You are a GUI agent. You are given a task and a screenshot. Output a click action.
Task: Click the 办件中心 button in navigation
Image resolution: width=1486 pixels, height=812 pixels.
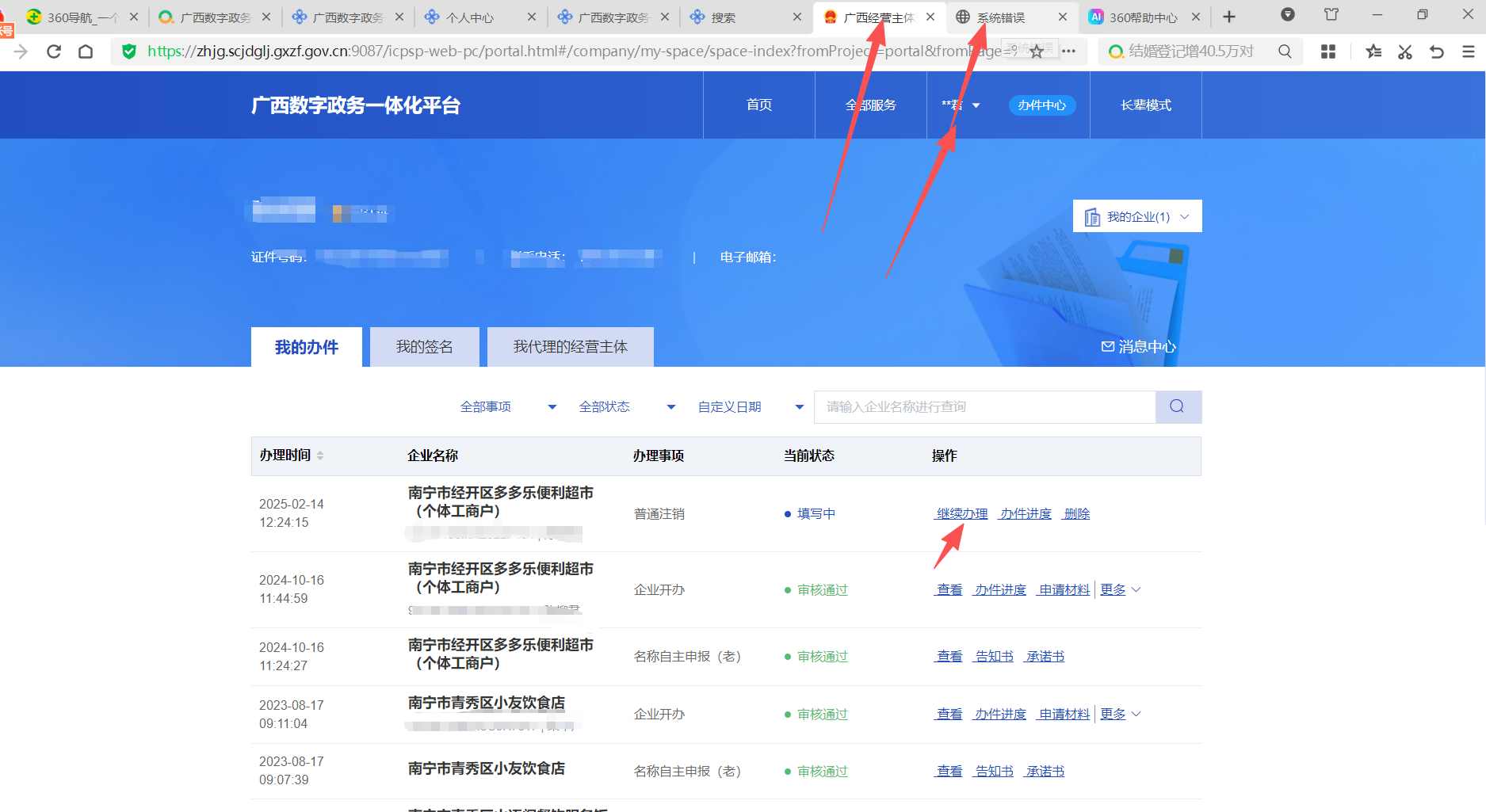click(x=1041, y=105)
